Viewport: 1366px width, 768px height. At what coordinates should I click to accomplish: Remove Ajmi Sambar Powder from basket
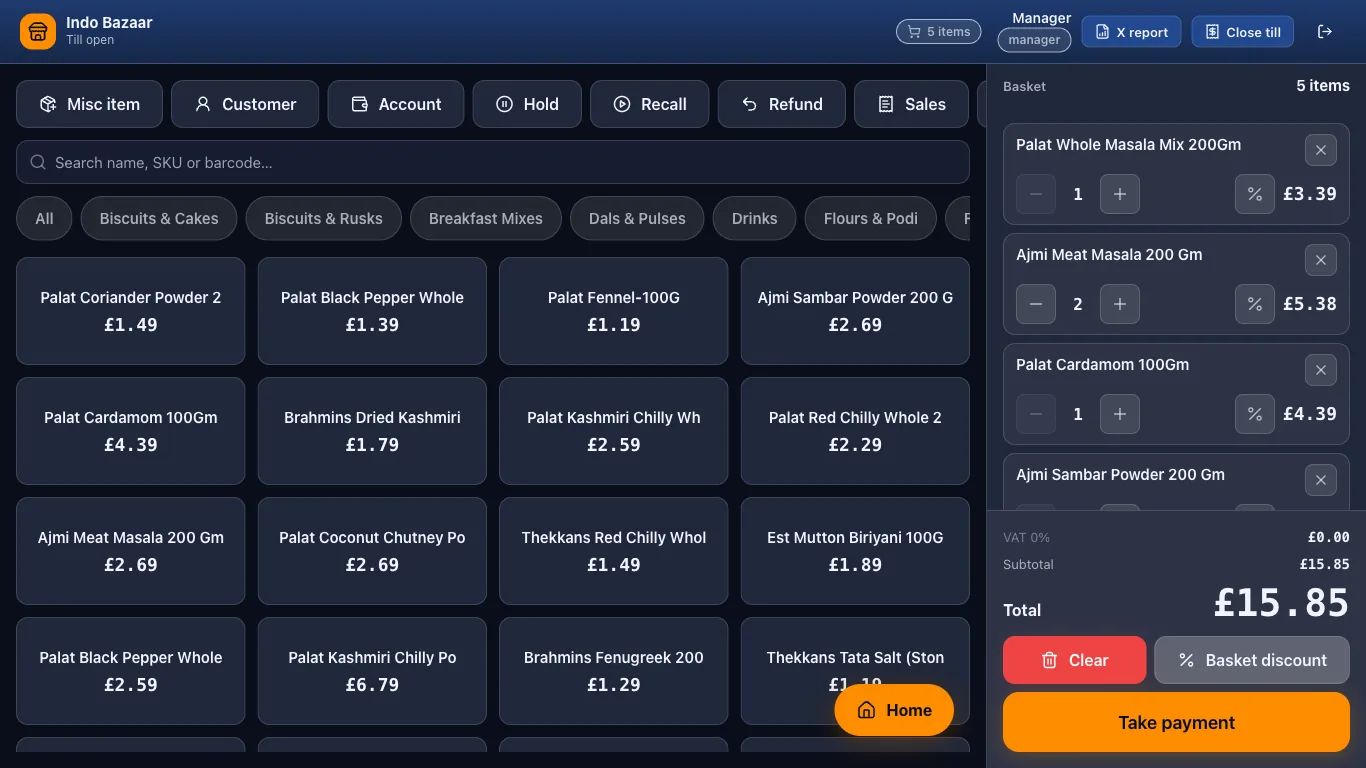(x=1321, y=480)
